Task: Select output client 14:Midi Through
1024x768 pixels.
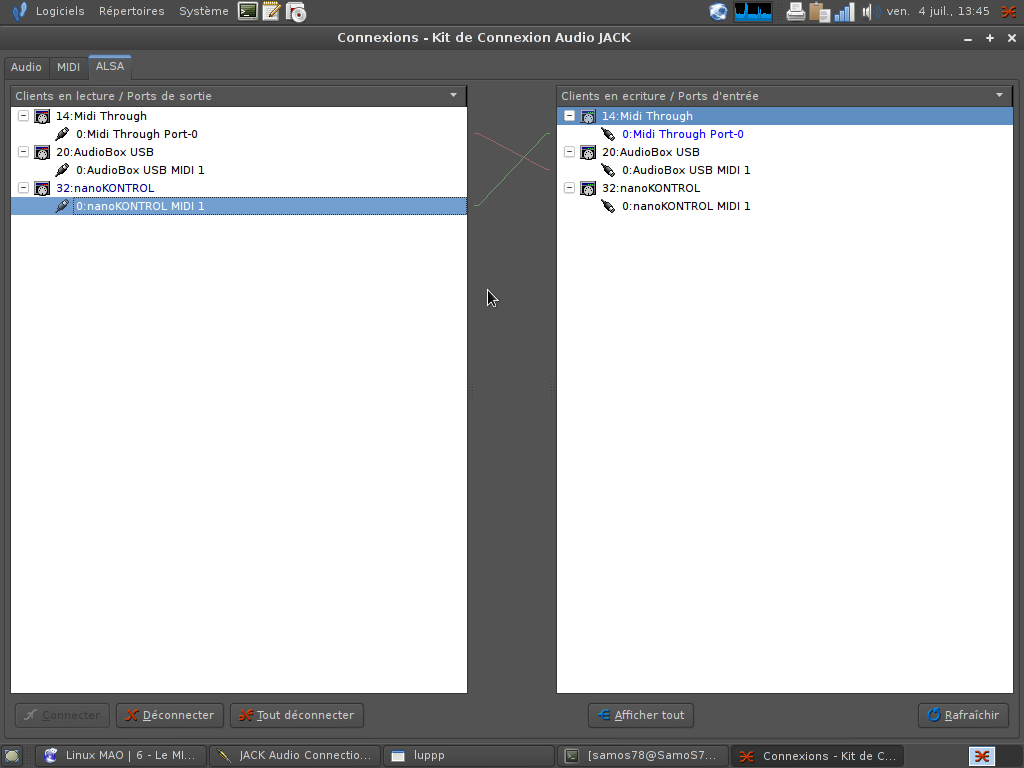Action: tap(101, 116)
